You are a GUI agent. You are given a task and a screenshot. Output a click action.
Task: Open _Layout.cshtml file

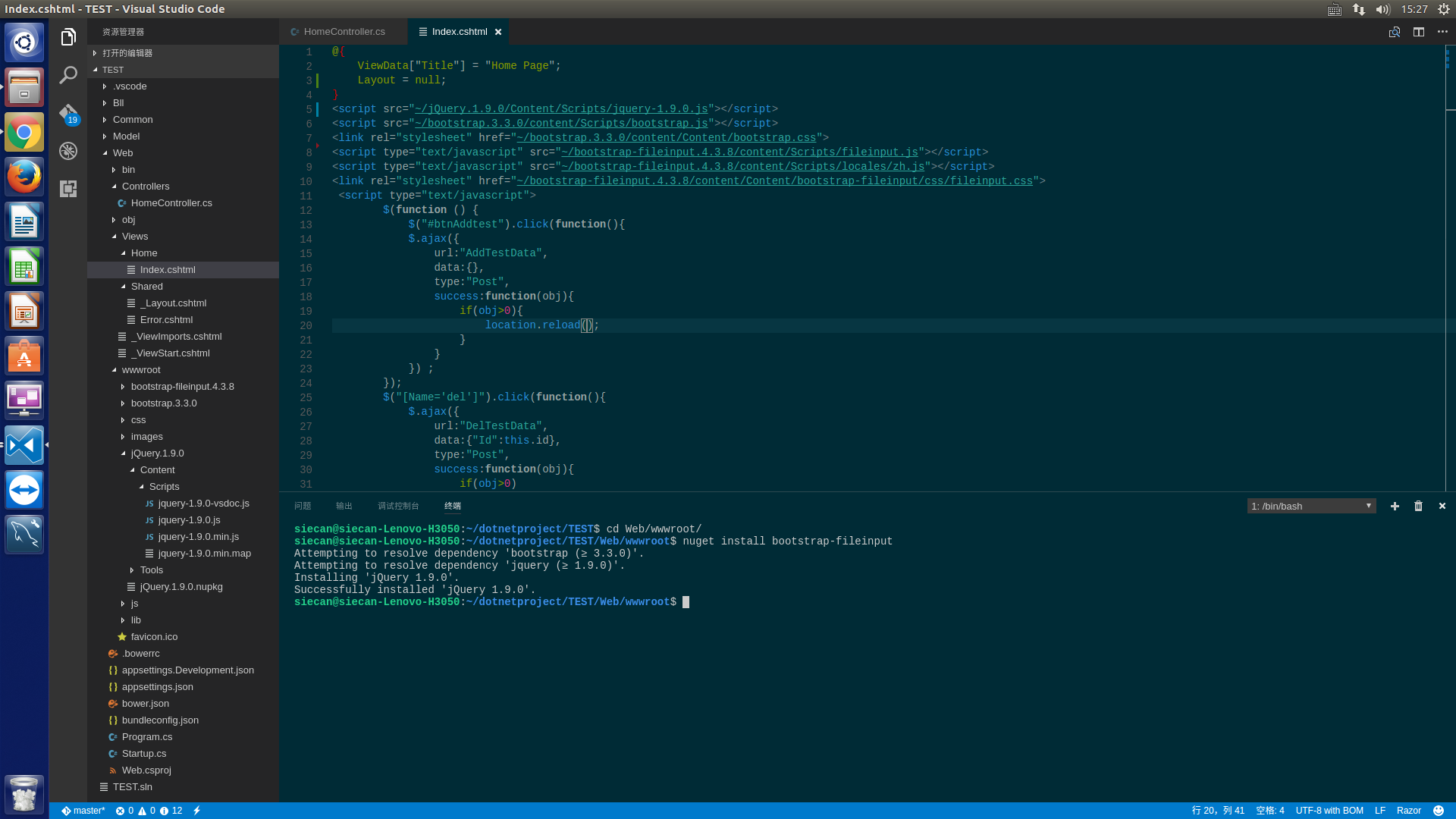(183, 303)
